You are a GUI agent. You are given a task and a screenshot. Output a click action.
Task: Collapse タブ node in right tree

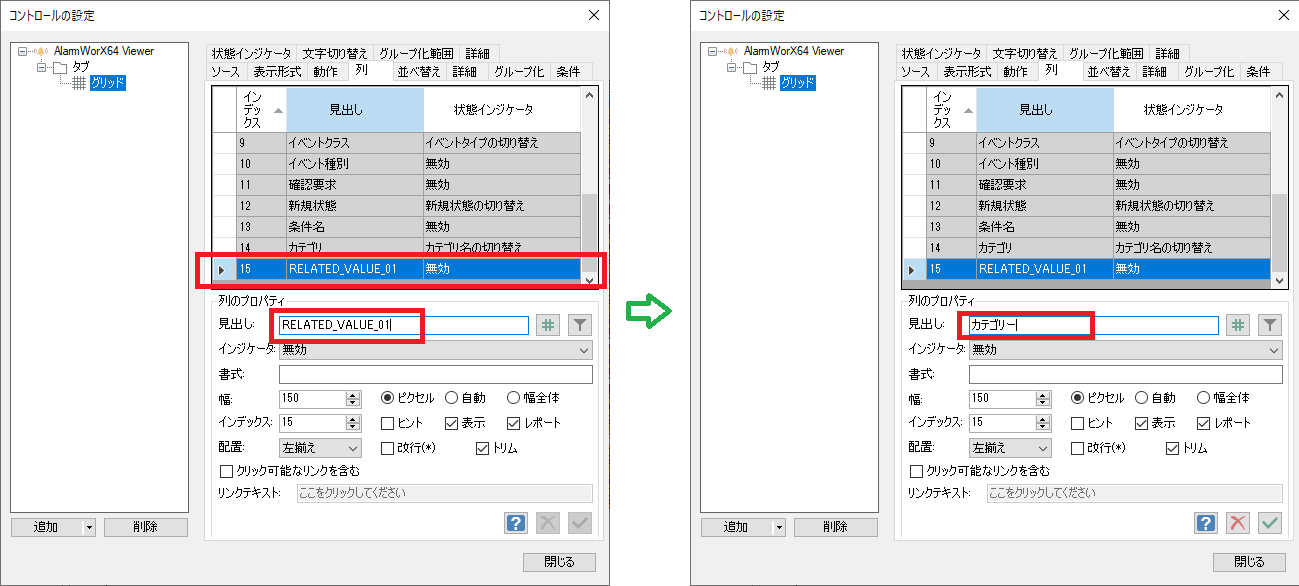[x=731, y=66]
